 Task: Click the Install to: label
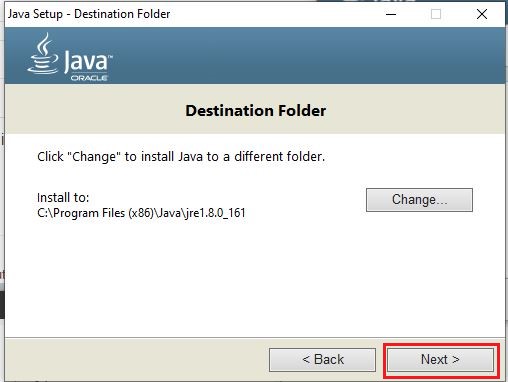point(63,197)
